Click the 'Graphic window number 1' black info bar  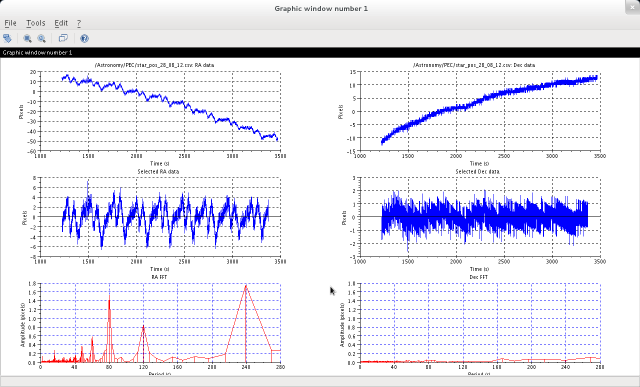click(x=320, y=53)
